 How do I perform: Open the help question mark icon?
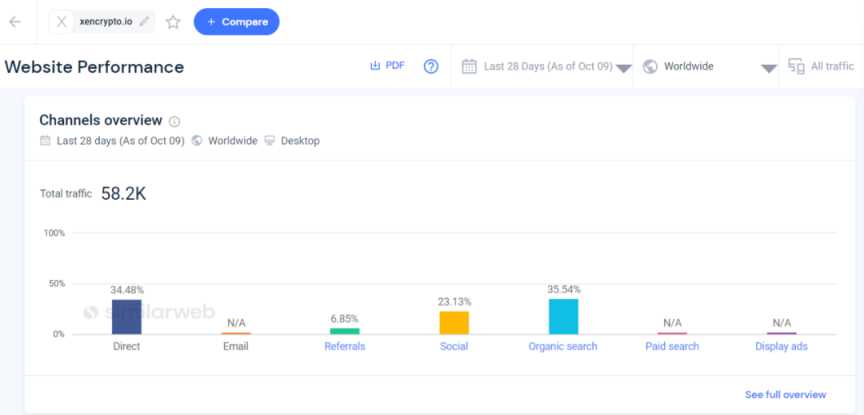tap(431, 67)
